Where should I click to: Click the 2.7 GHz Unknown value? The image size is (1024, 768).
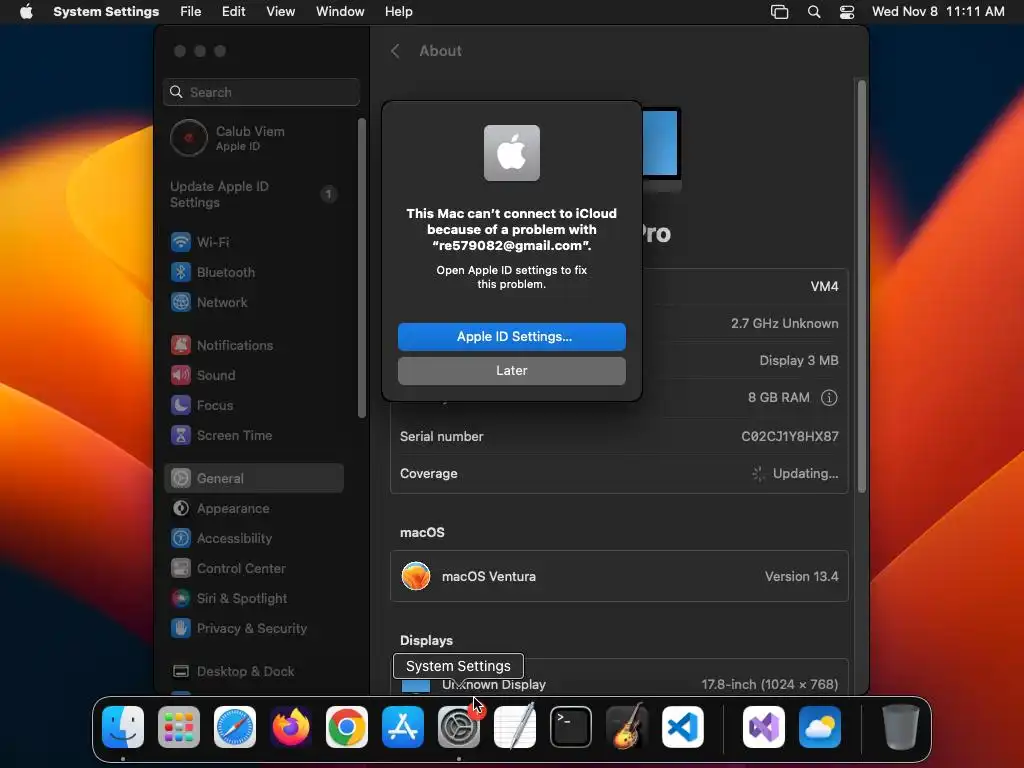pyautogui.click(x=784, y=323)
